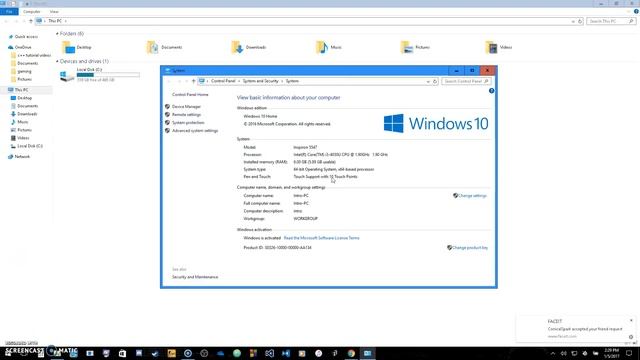This screenshot has height=360, width=640.
Task: Collapse the Folders group
Action: pos(57,33)
